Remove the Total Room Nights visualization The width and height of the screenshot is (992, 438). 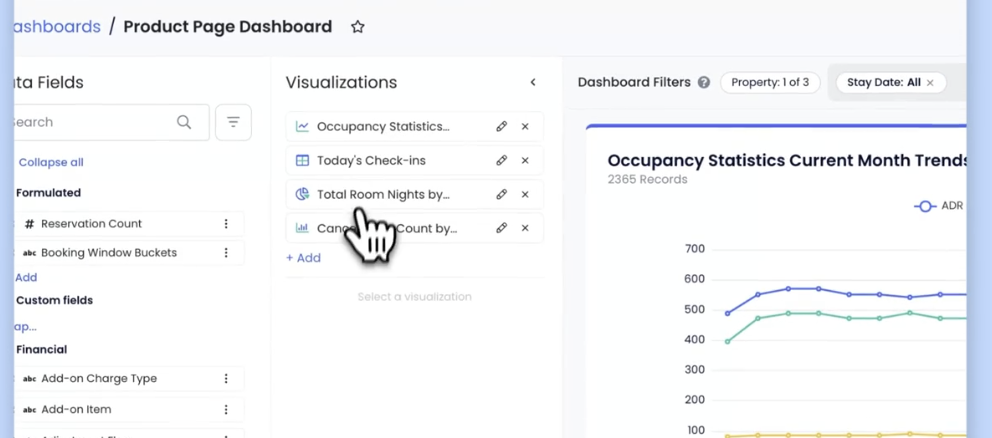pyautogui.click(x=525, y=194)
